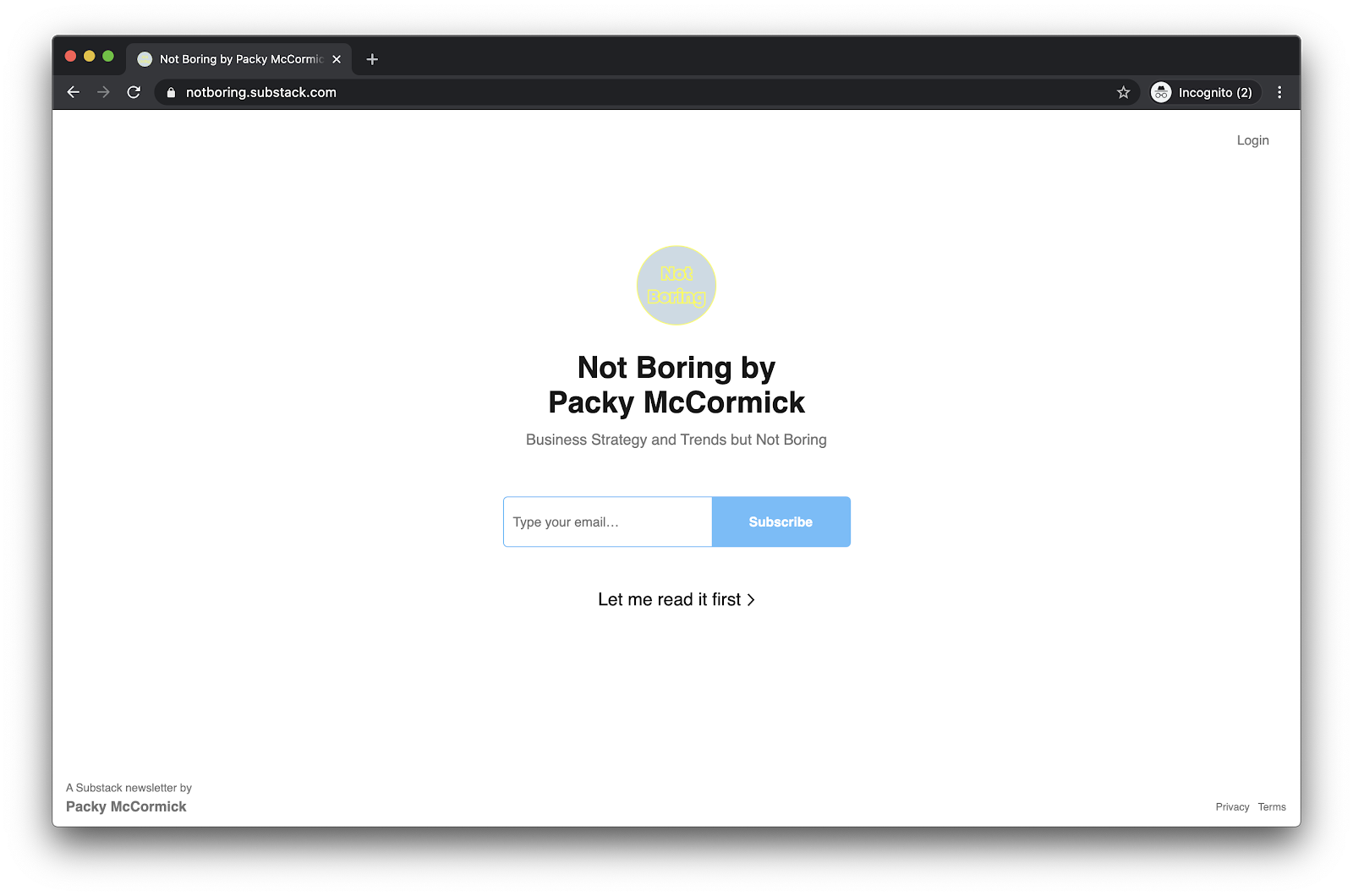Image resolution: width=1353 pixels, height=896 pixels.
Task: Open the Terms link
Action: click(x=1271, y=807)
